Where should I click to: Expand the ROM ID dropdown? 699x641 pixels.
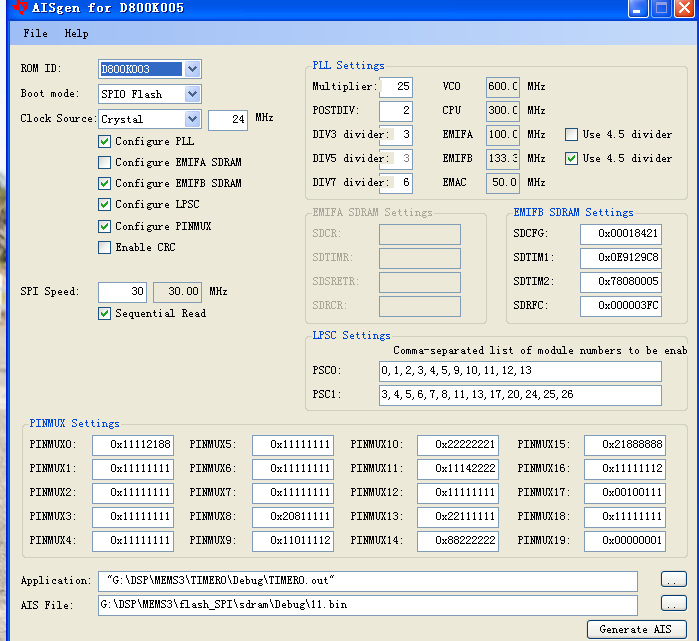pyautogui.click(x=193, y=69)
